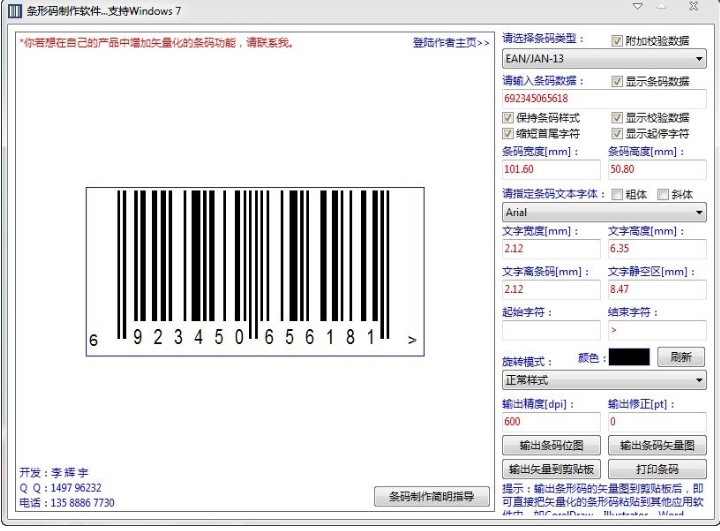Enable 粗体 bold font checkbox
Image resolution: width=720 pixels, height=531 pixels.
click(617, 194)
